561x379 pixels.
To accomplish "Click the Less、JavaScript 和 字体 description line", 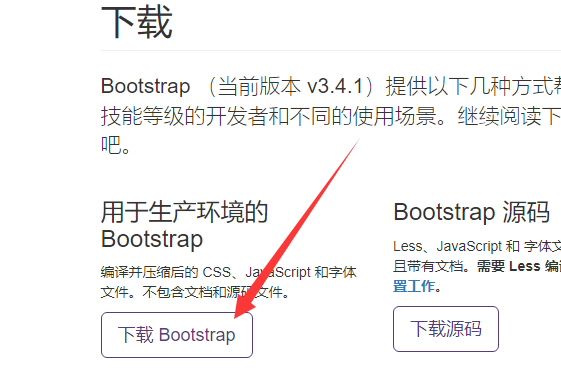I will point(477,246).
